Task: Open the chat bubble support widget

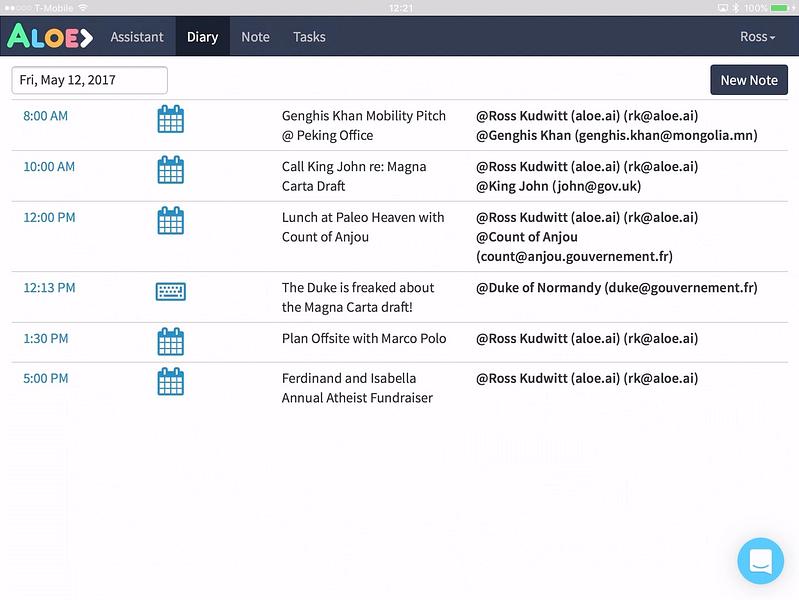Action: tap(760, 561)
